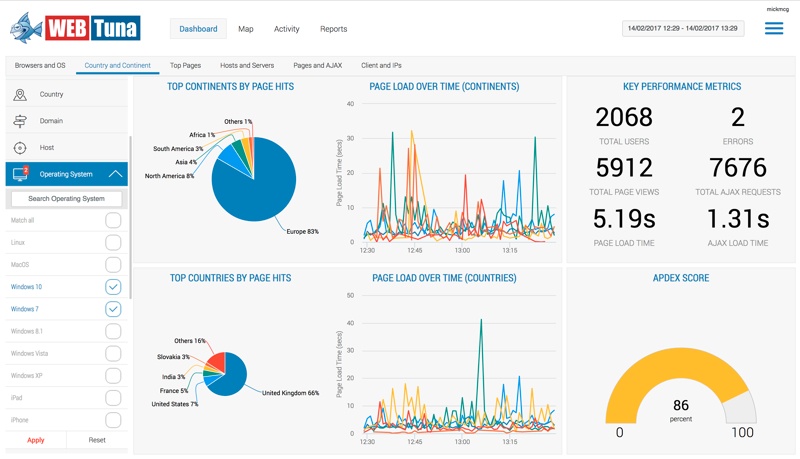800x459 pixels.
Task: Open the Map menu item
Action: coord(245,29)
